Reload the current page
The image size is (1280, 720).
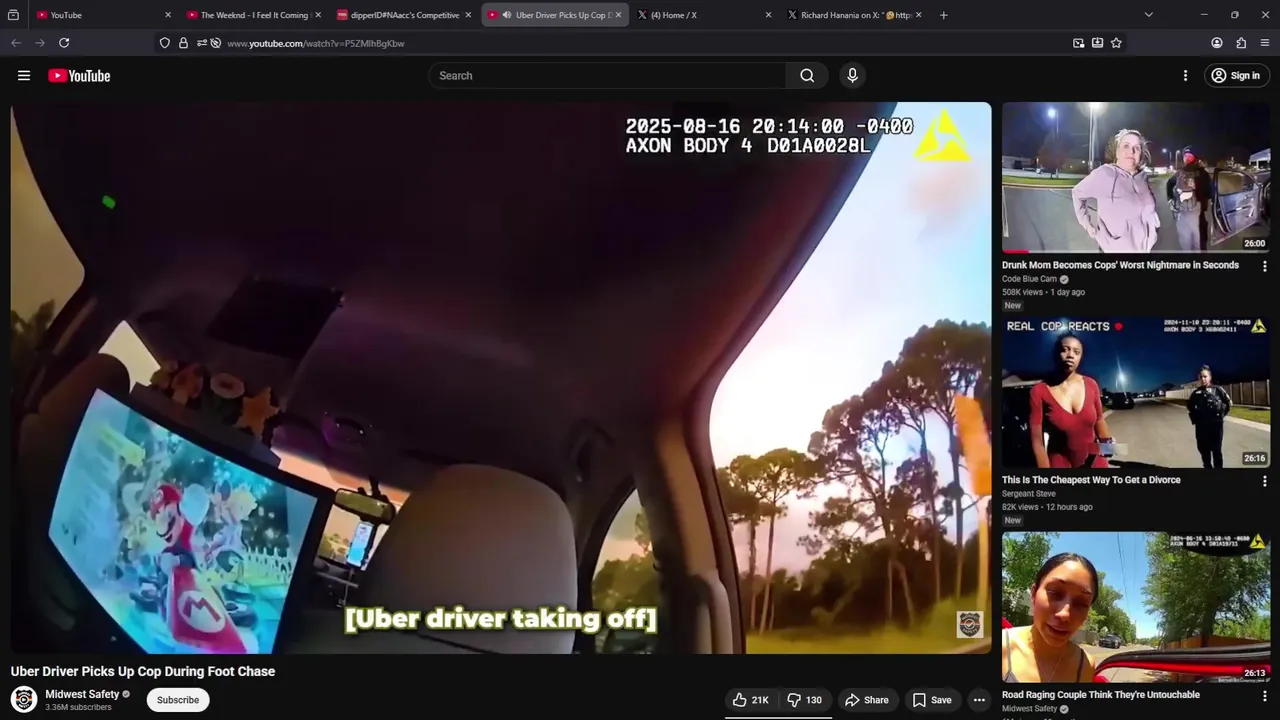tap(64, 43)
